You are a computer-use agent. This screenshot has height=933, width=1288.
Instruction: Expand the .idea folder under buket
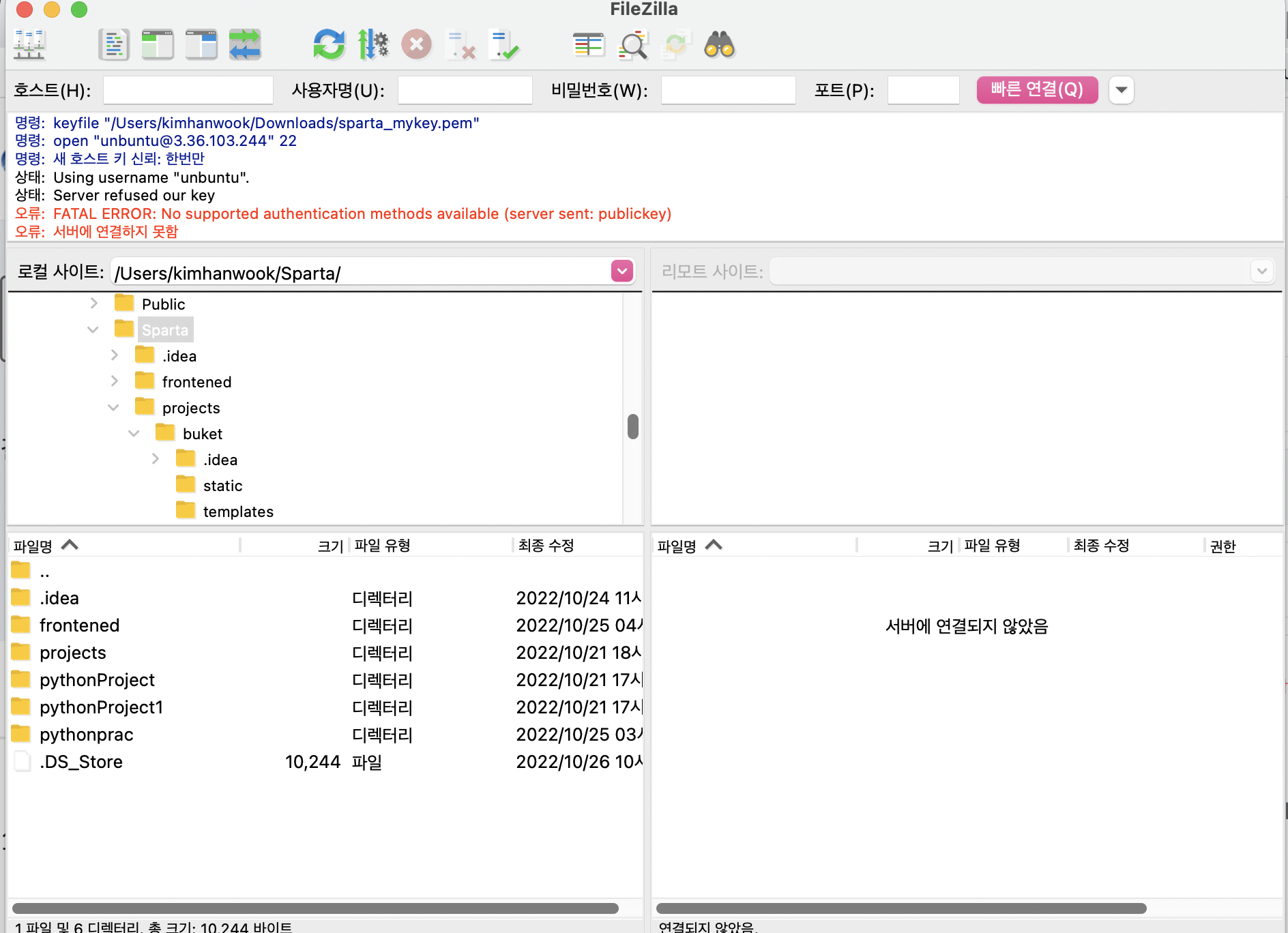tap(156, 458)
